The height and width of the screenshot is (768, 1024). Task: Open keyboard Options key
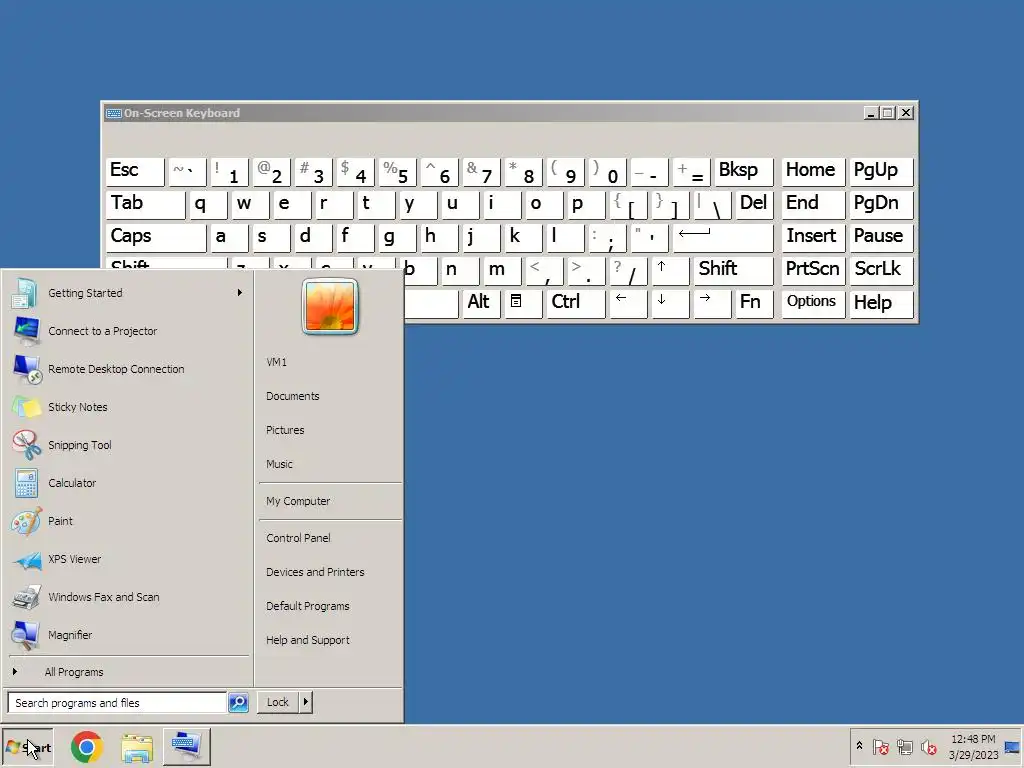point(813,304)
